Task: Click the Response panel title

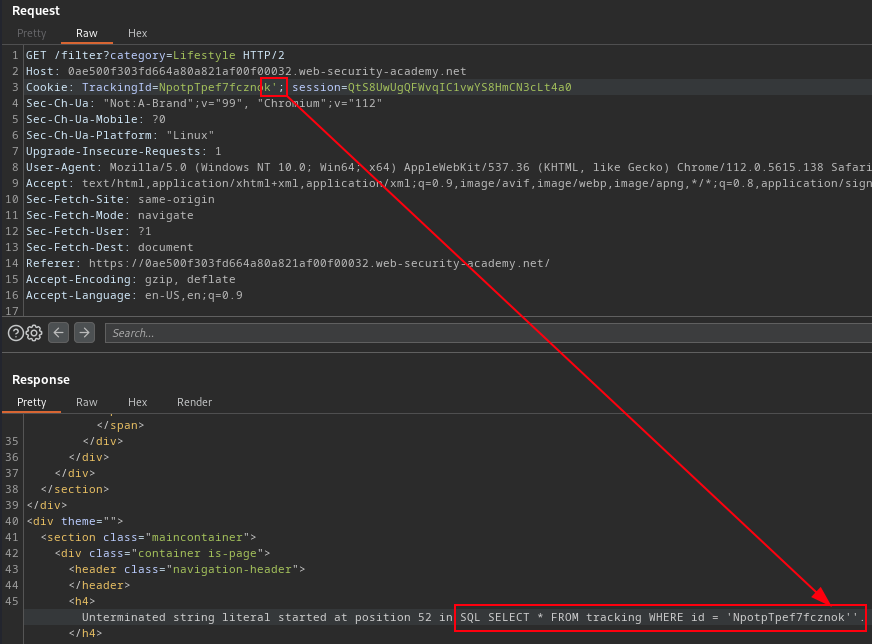Action: (41, 380)
